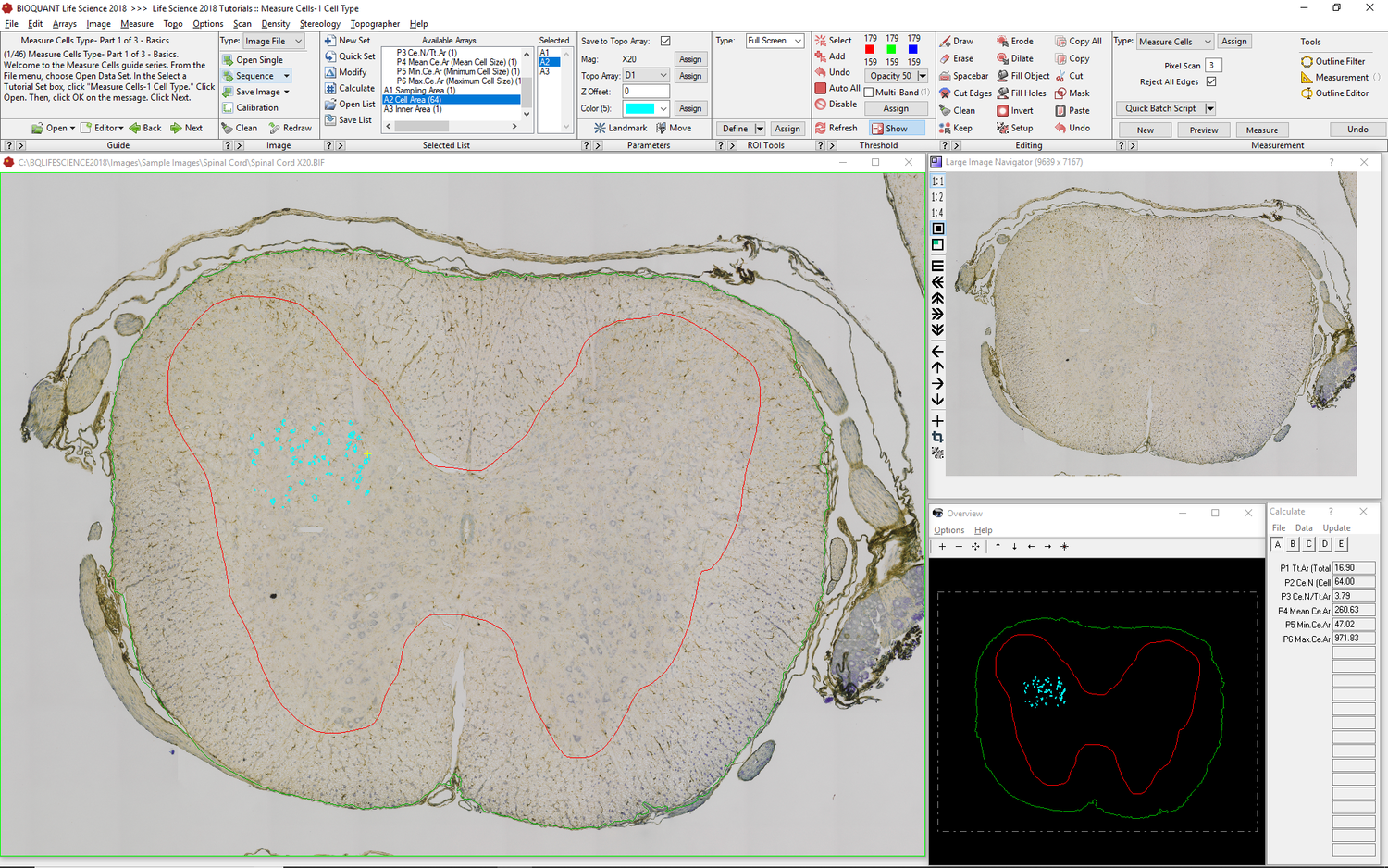
Task: Click Assign below Multi-Band in Threshold
Action: click(x=895, y=109)
